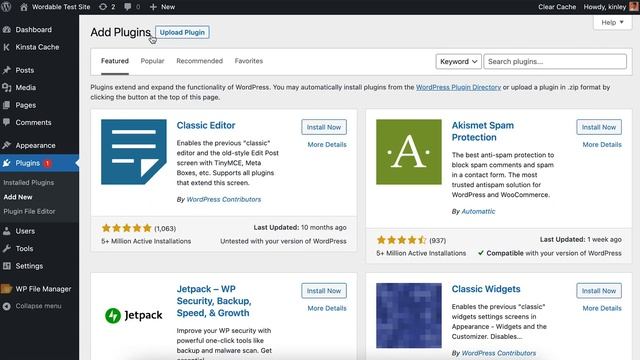The height and width of the screenshot is (360, 640).
Task: Open Installed Plugins submenu item
Action: 29,182
